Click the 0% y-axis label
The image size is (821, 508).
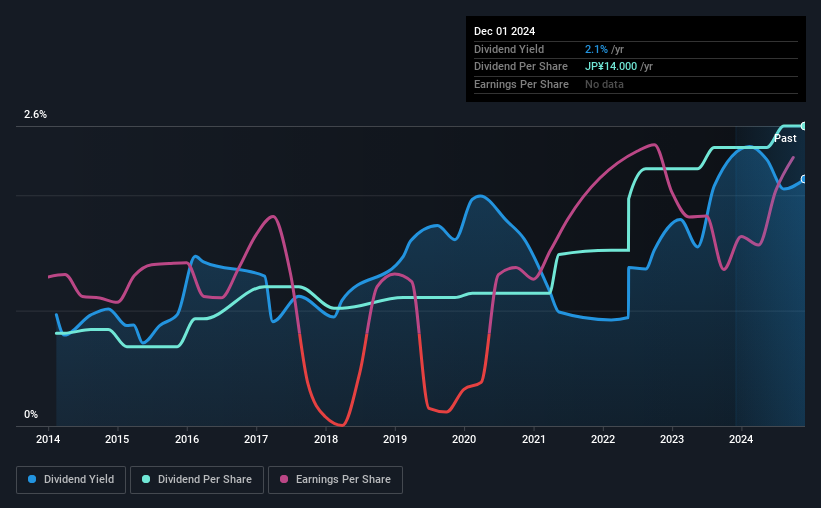coord(31,414)
